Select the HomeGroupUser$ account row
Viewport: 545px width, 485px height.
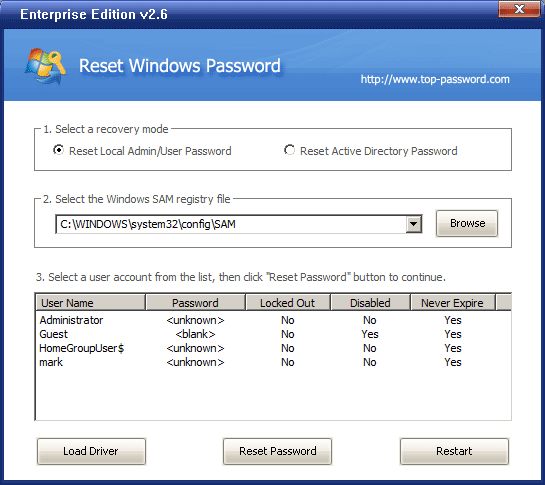coord(273,348)
